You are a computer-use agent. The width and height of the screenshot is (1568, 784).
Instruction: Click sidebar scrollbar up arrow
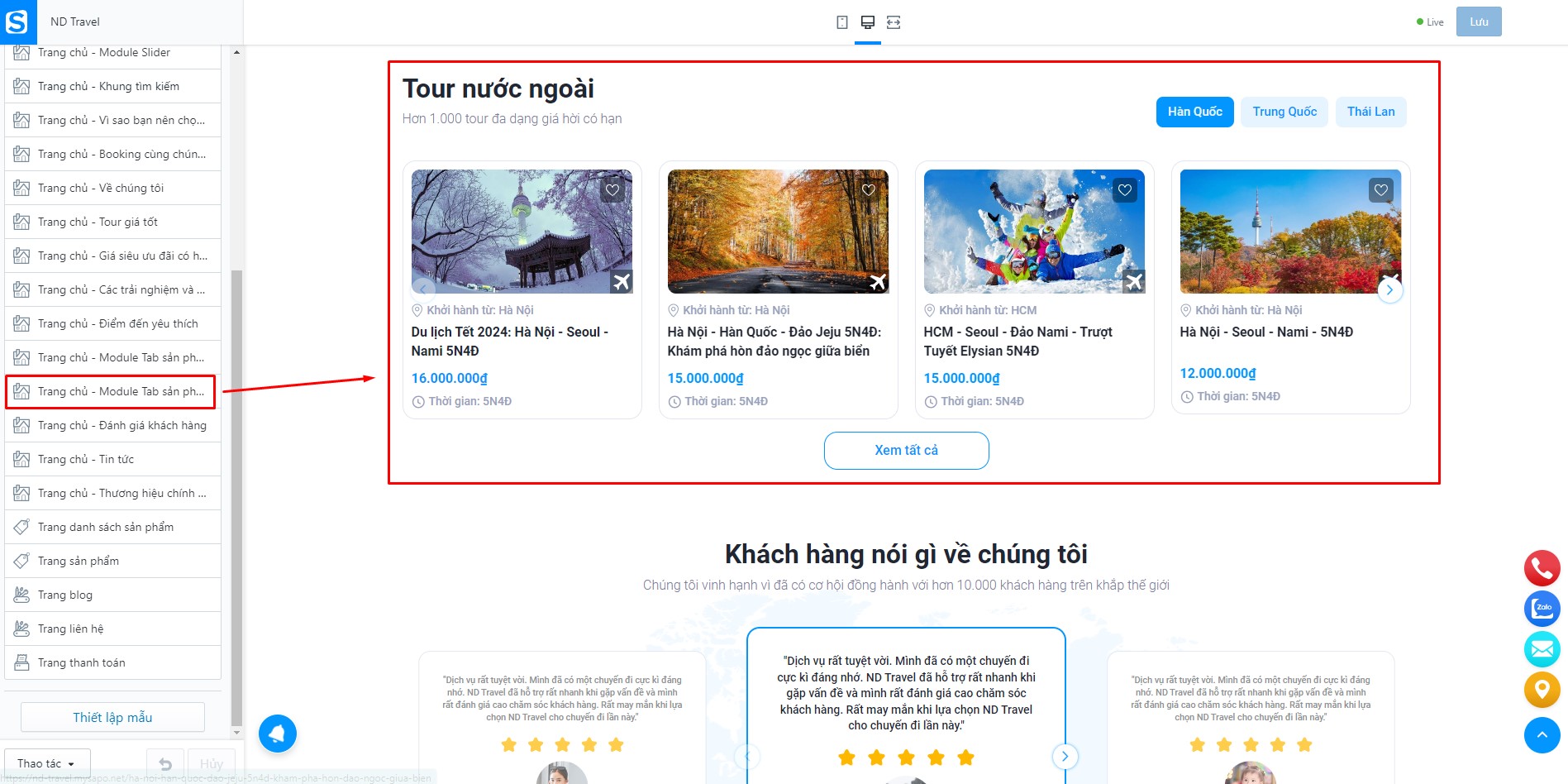point(236,52)
